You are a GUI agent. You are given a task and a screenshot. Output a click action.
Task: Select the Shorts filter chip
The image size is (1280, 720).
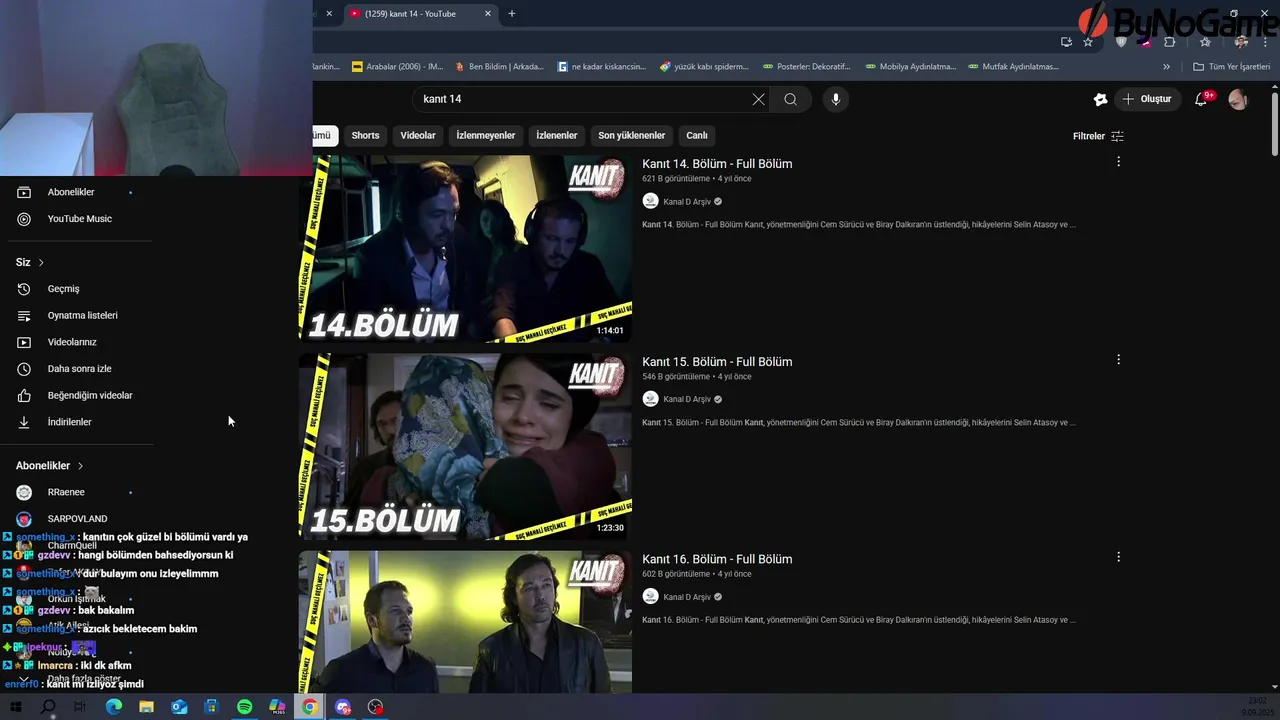(365, 136)
